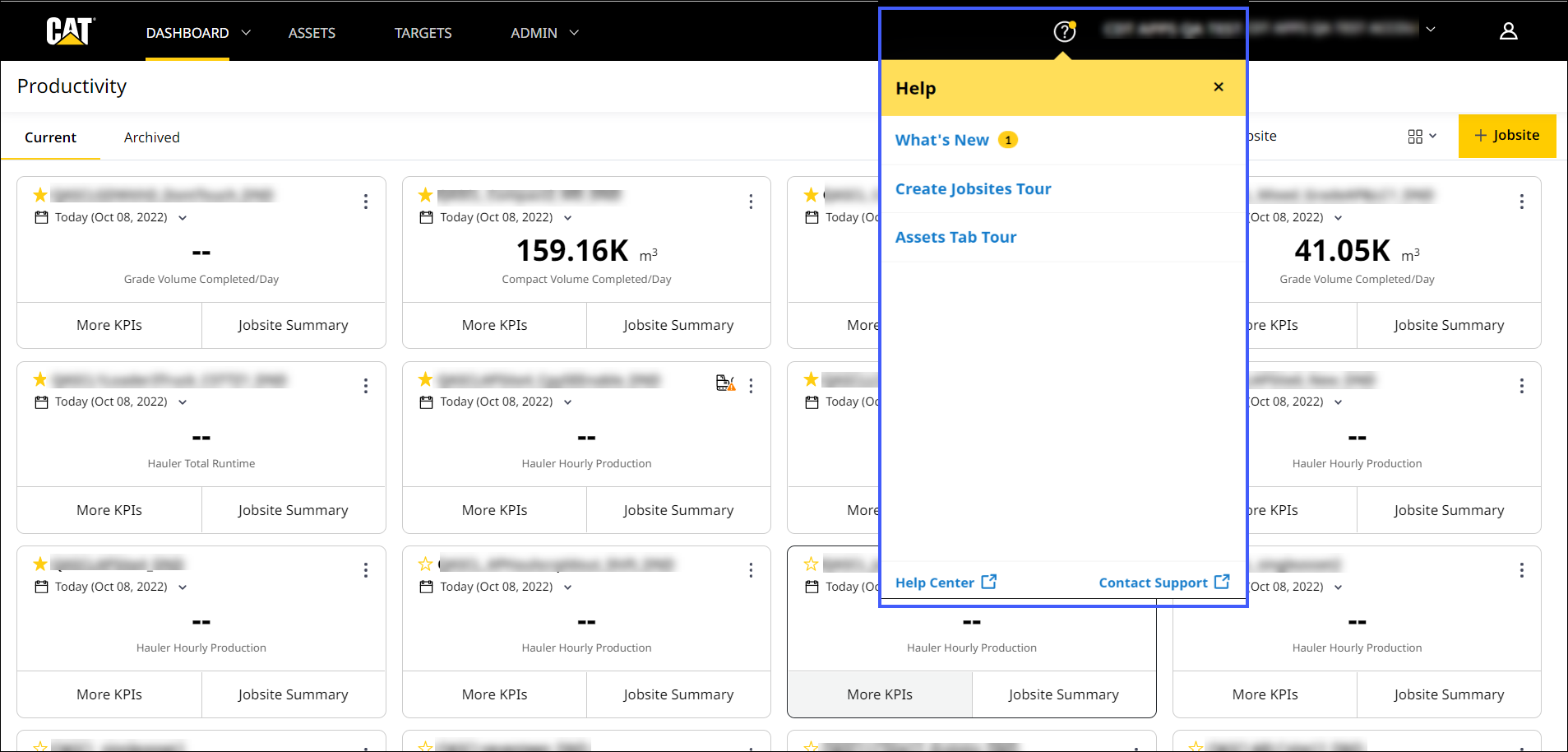Image resolution: width=1568 pixels, height=752 pixels.
Task: Click Compact Volume Completed/Day label
Action: coord(586,280)
